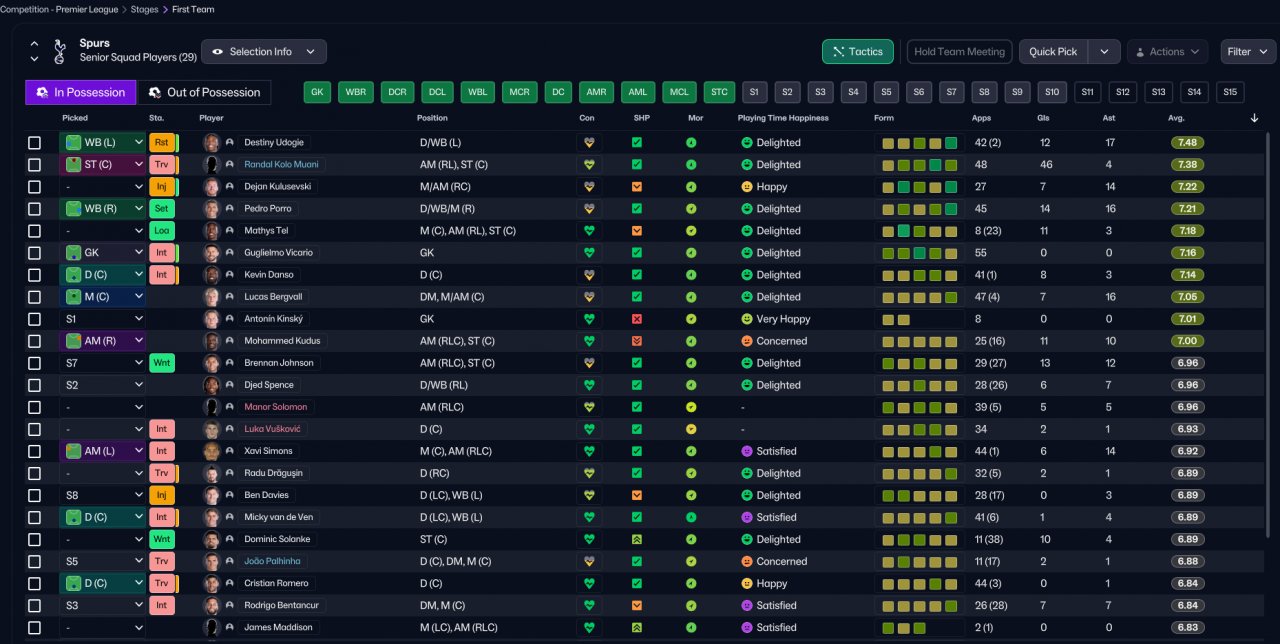Click substitute slot S5 badge

click(x=885, y=92)
